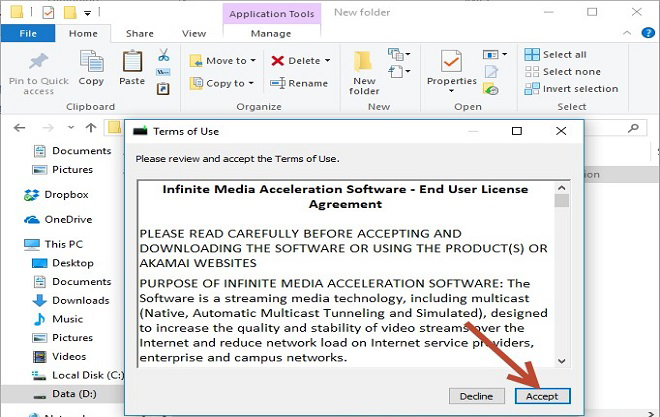660x417 pixels.
Task: Open the Move to dropdown
Action: point(223,61)
